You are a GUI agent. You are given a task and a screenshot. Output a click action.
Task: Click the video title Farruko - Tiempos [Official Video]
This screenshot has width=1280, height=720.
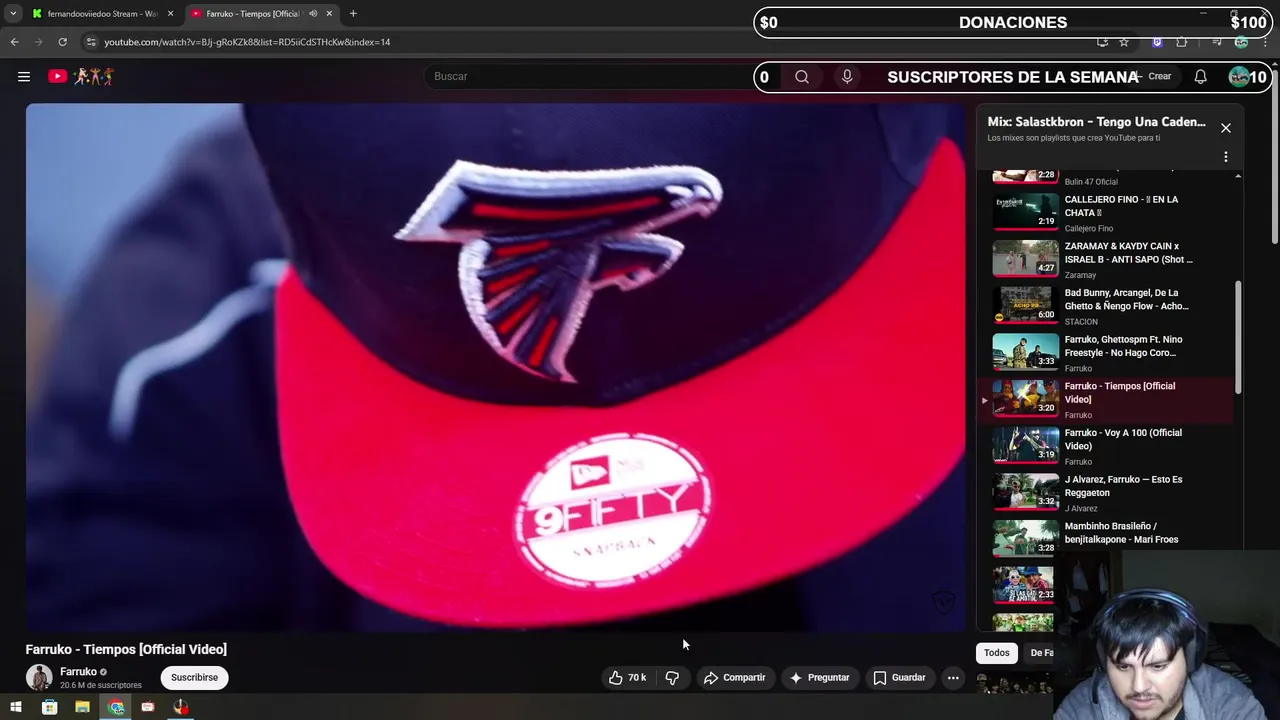pos(126,649)
